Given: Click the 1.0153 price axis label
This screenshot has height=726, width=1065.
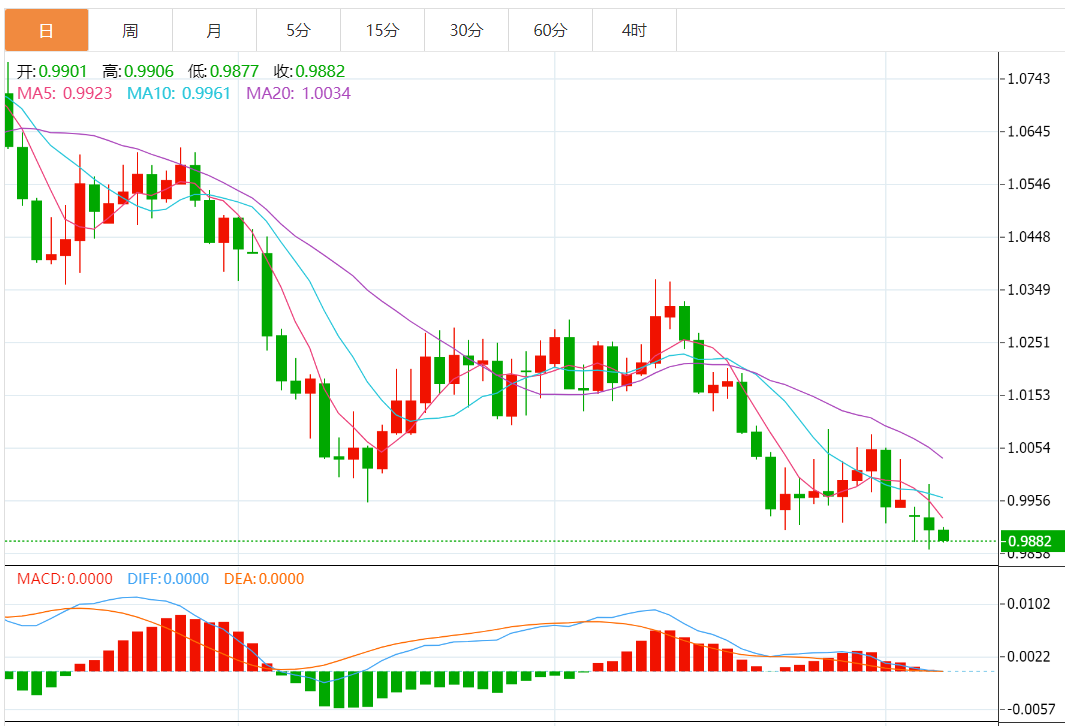Looking at the screenshot, I should tap(1028, 395).
